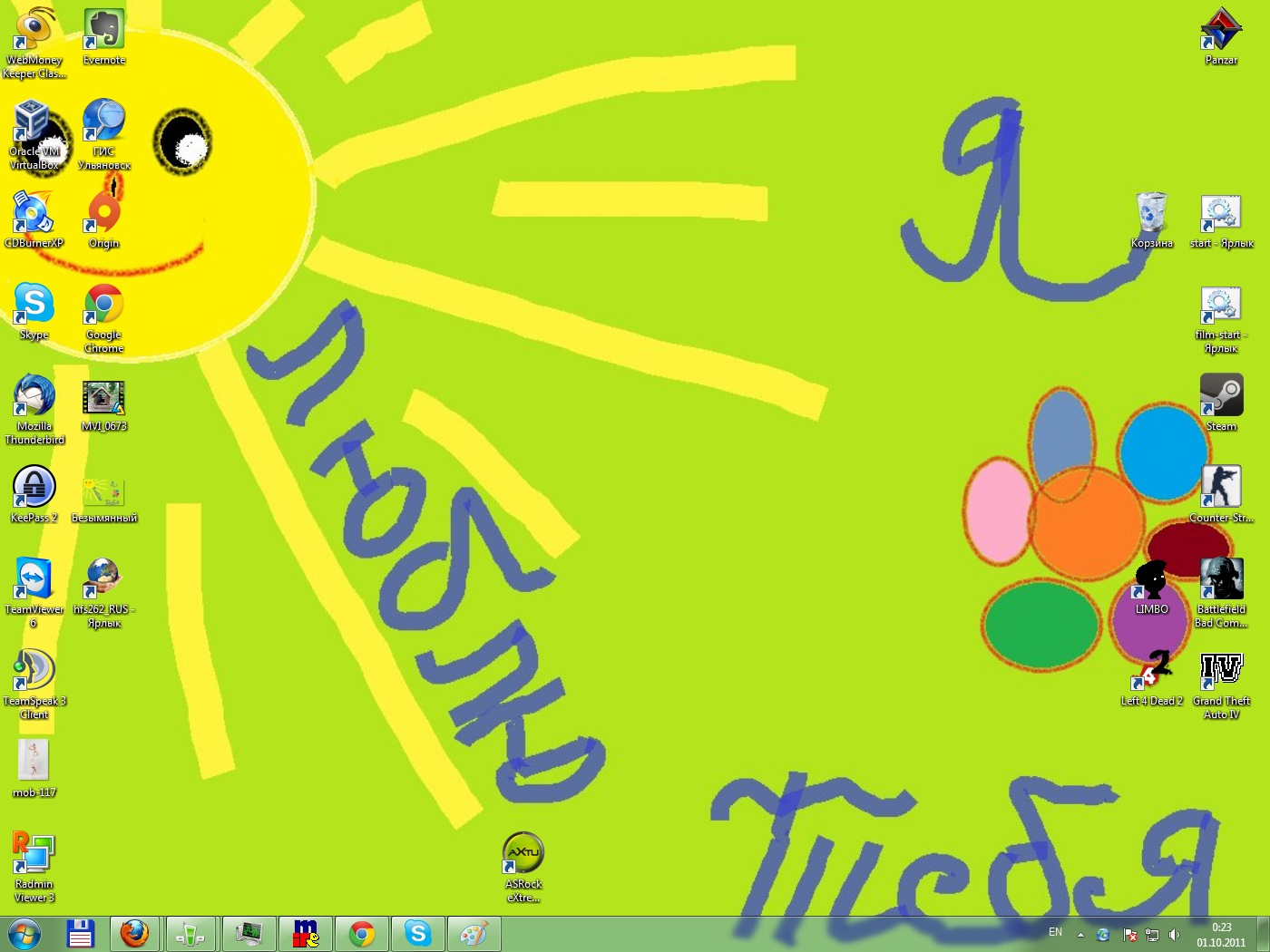This screenshot has width=1270, height=952.
Task: Select the WebMoney Keeper Classic desktop icon
Action: click(34, 44)
